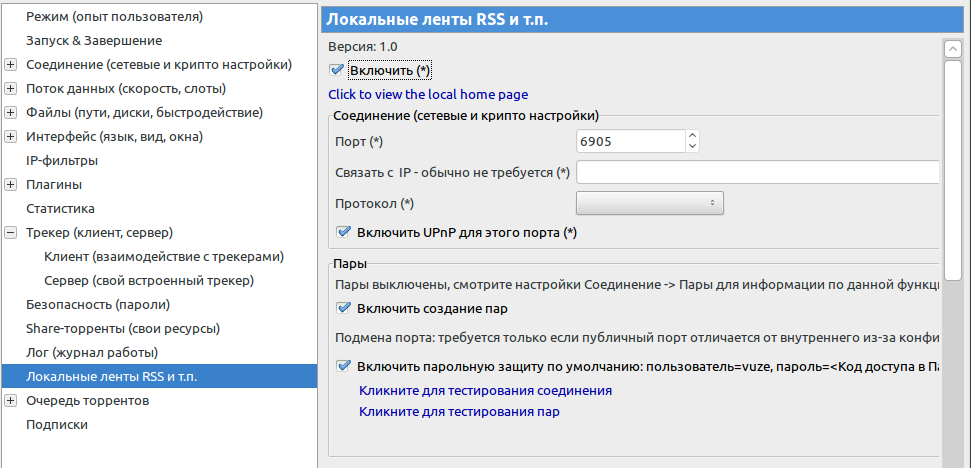Select IP-фильтры in settings tree
Image resolution: width=971 pixels, height=468 pixels.
pos(62,161)
